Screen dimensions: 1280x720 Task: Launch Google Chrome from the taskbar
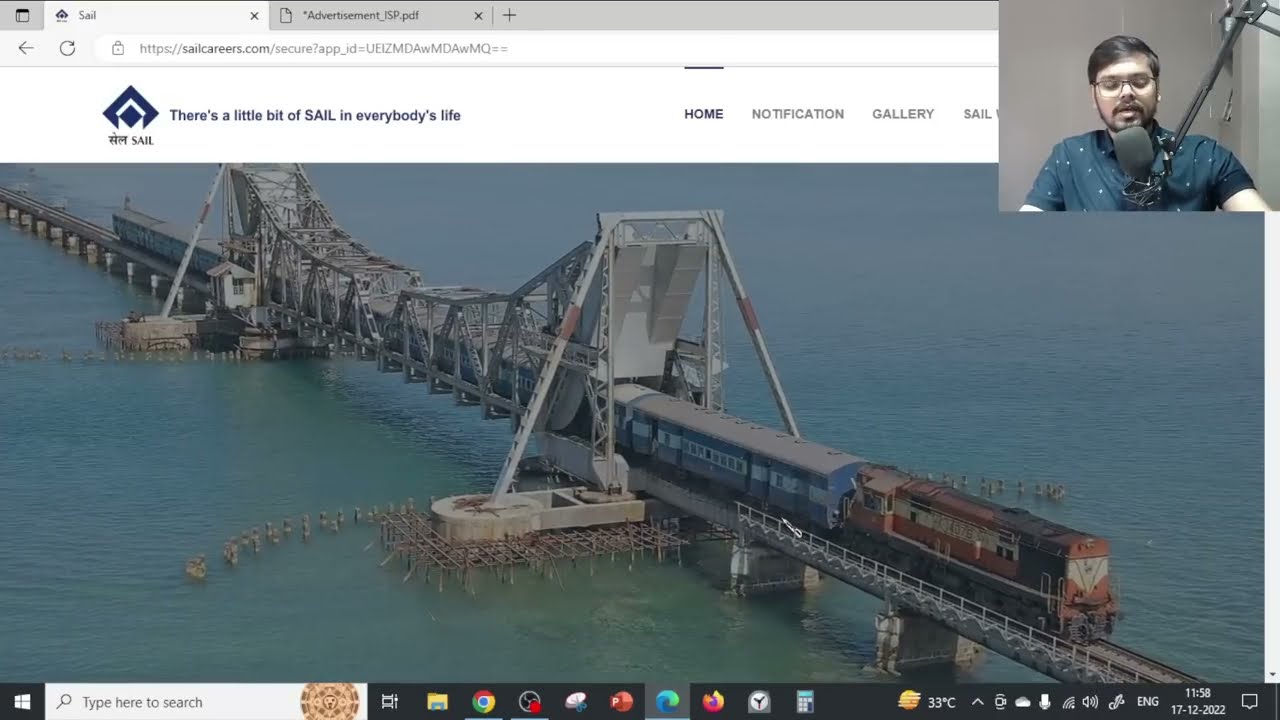click(x=483, y=702)
